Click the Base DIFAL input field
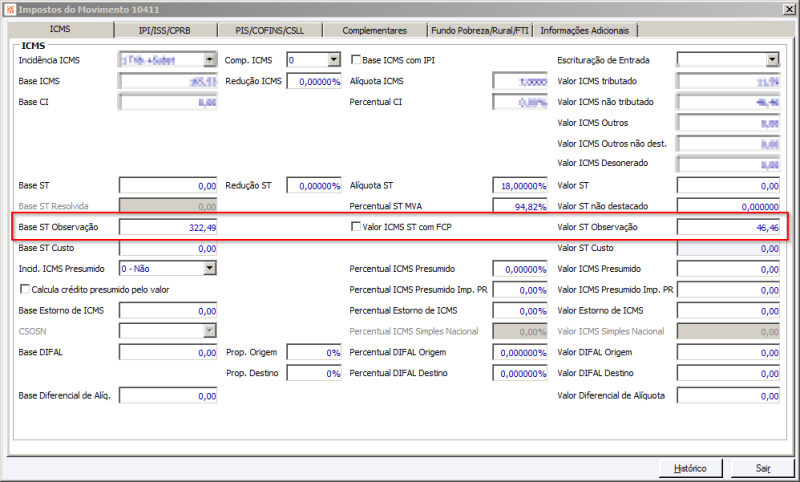This screenshot has height=482, width=800. (x=168, y=352)
